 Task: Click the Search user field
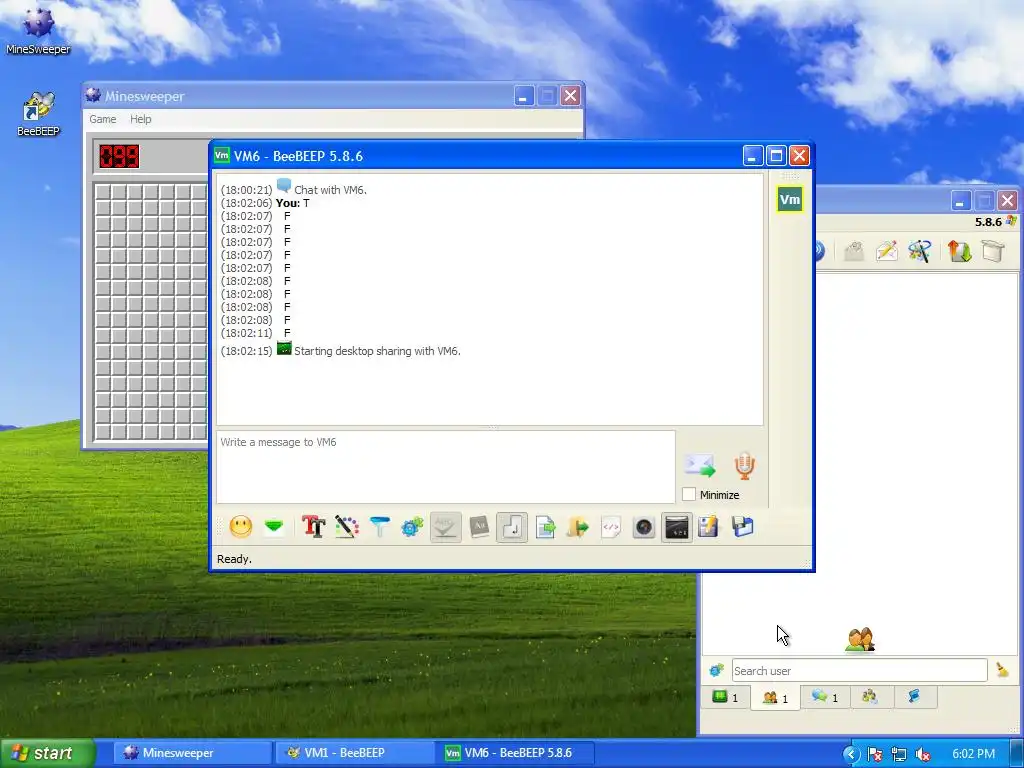859,671
